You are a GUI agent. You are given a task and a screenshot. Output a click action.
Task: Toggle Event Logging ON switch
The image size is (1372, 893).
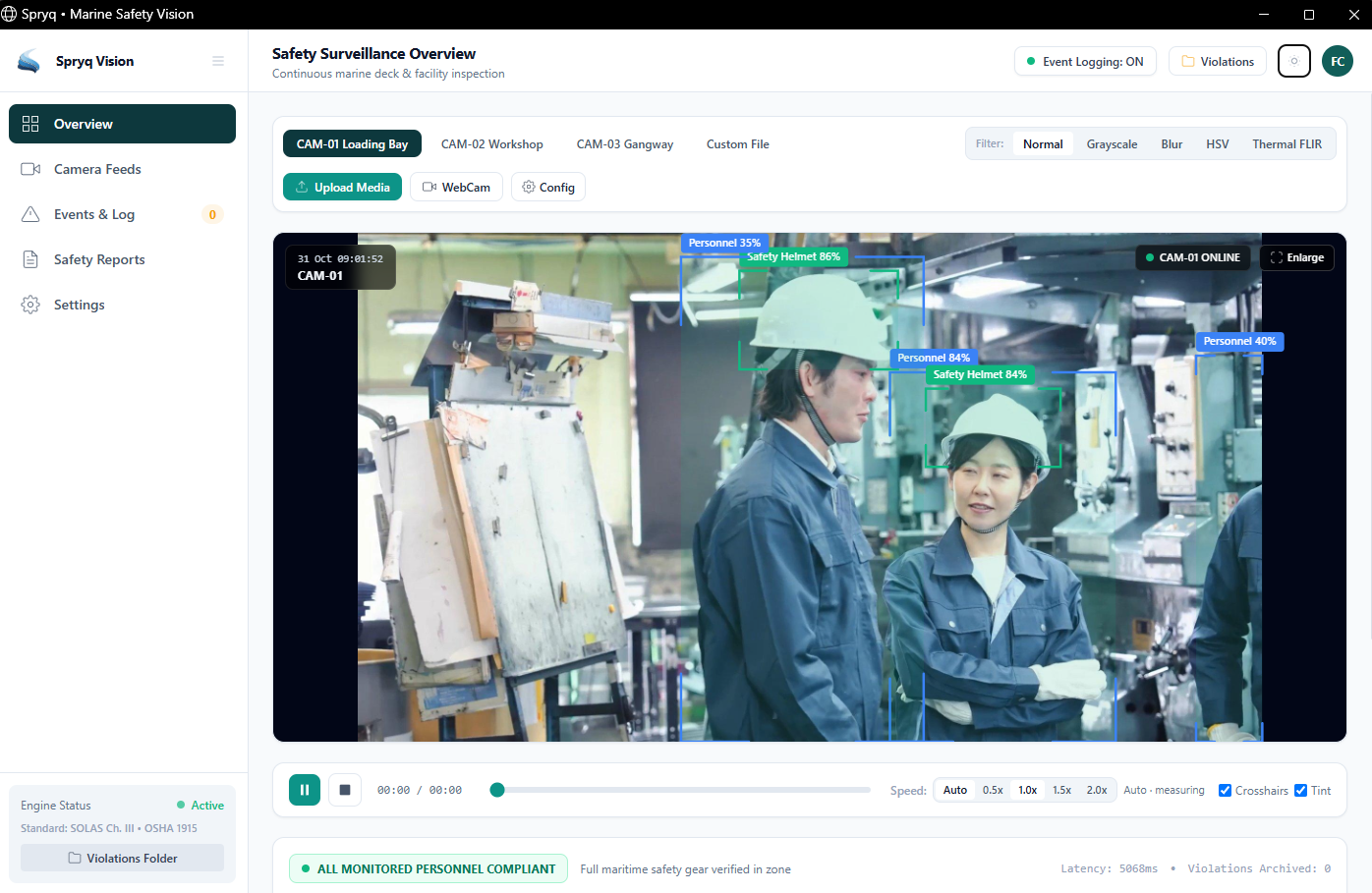pos(1085,61)
